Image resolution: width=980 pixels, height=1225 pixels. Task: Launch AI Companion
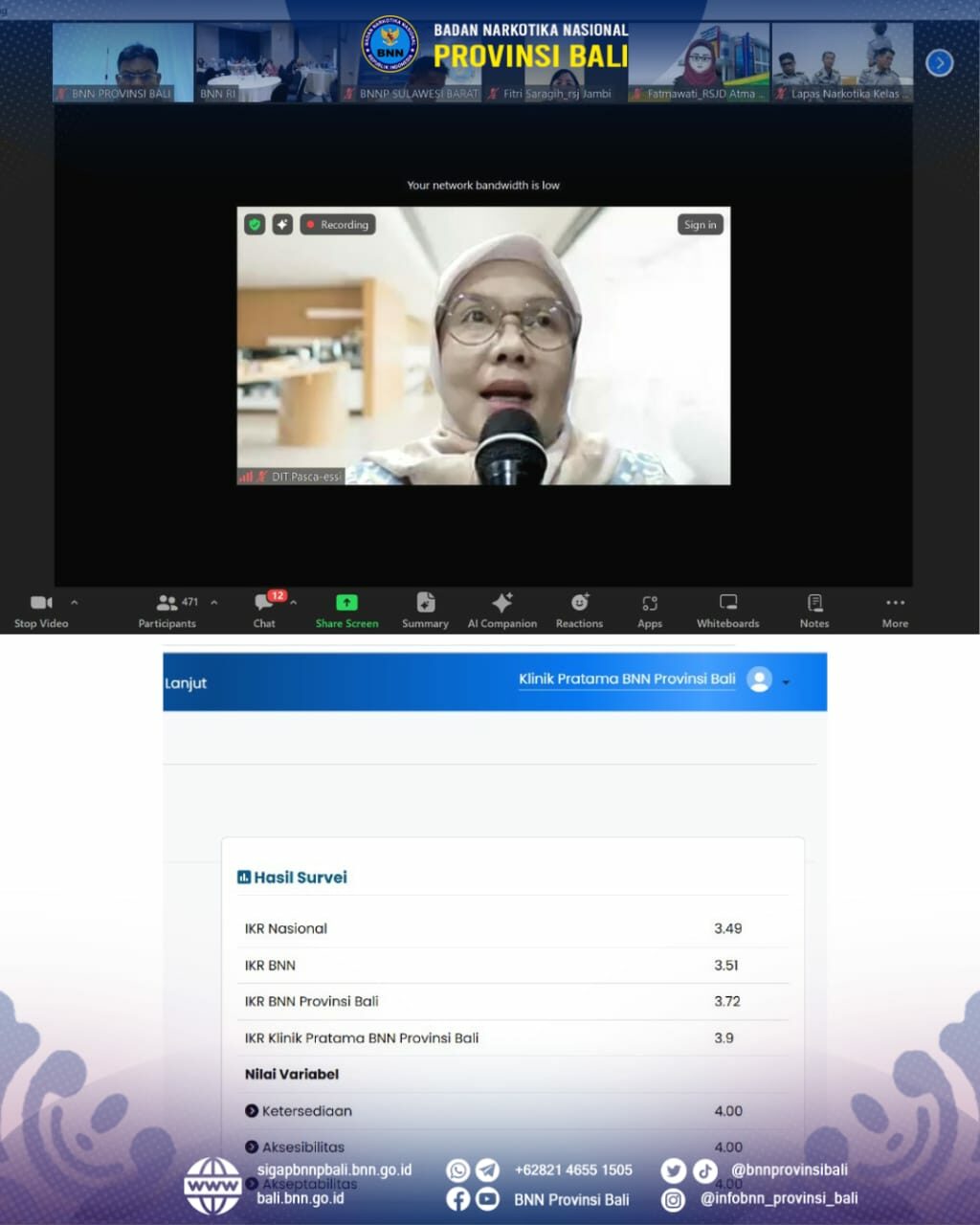[x=501, y=612]
